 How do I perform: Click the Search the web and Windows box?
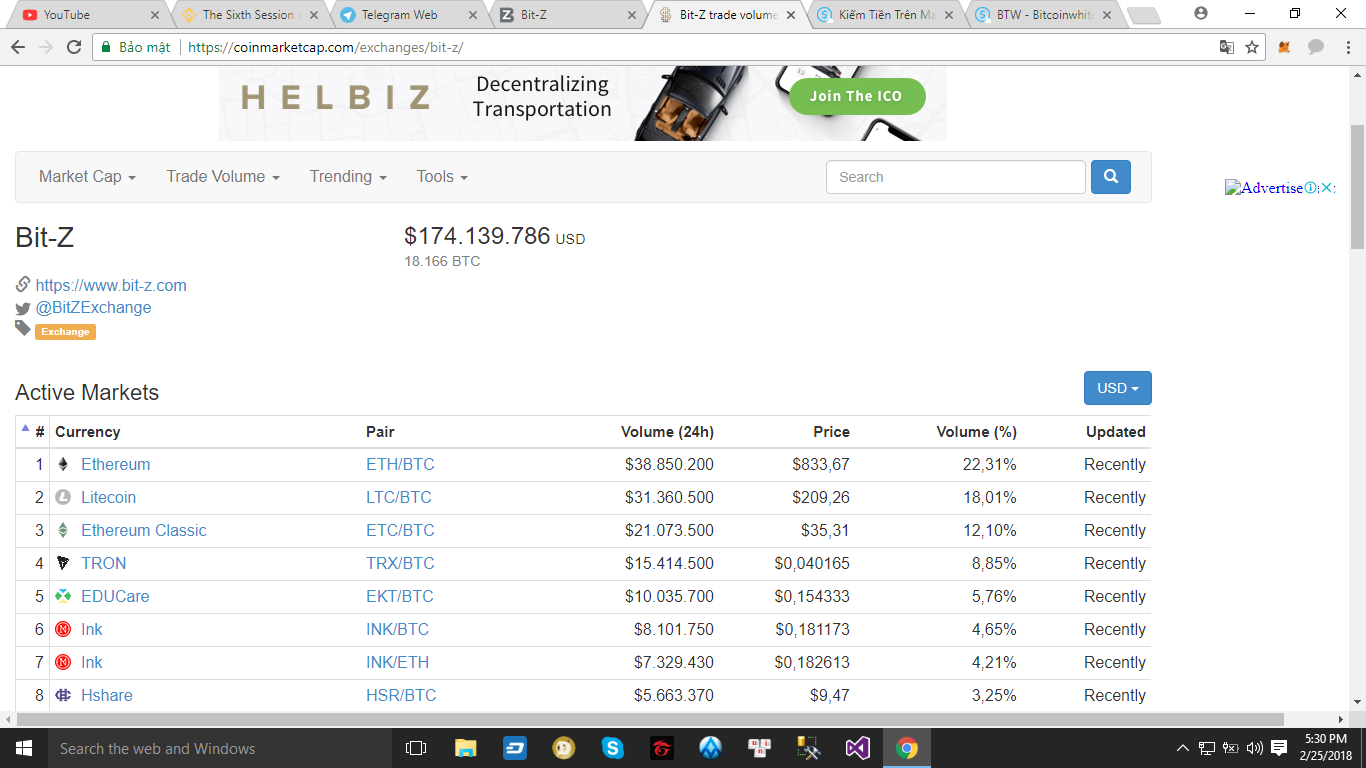pos(220,748)
